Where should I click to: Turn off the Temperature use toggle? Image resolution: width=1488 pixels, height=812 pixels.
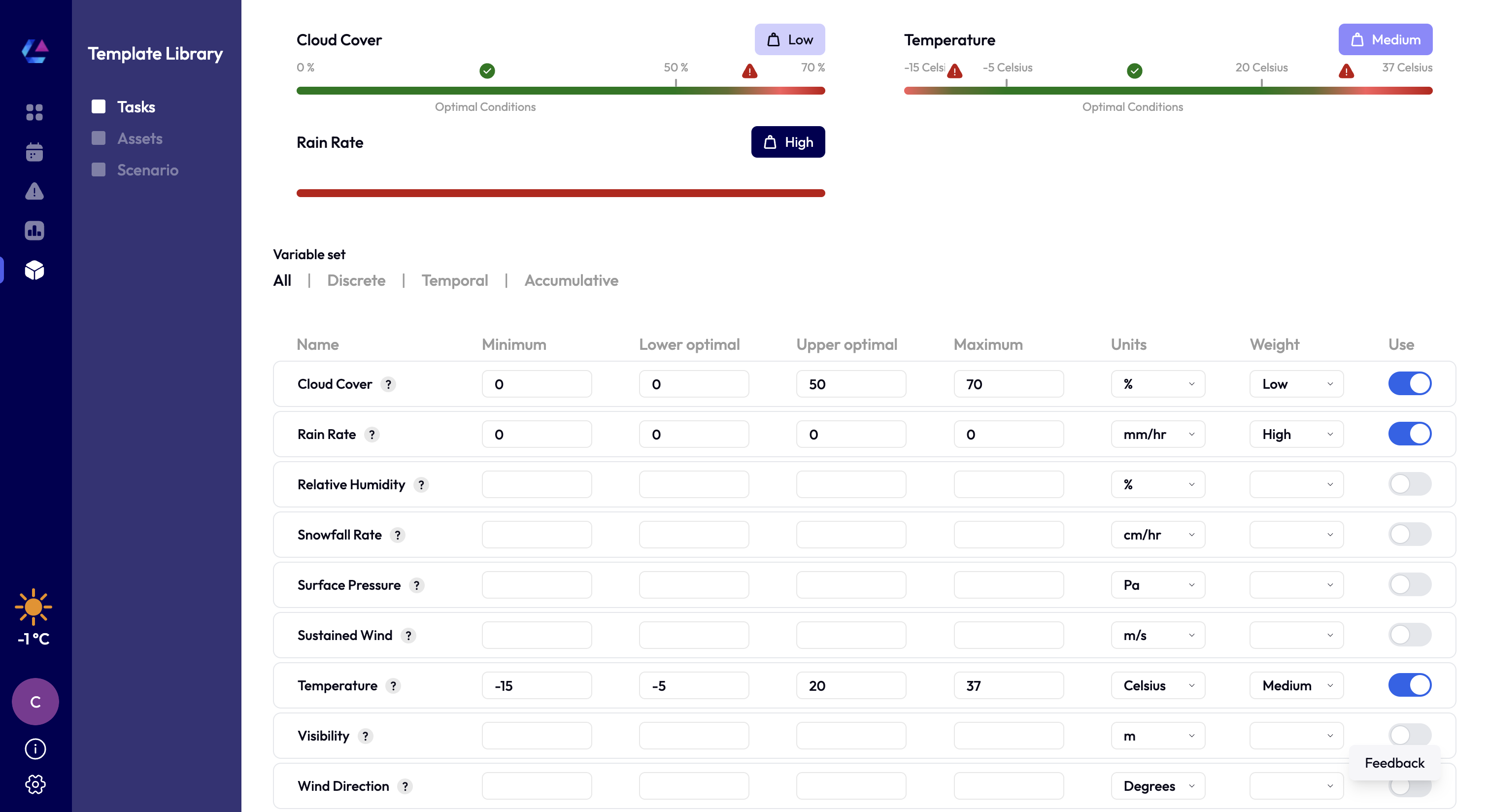(x=1410, y=685)
